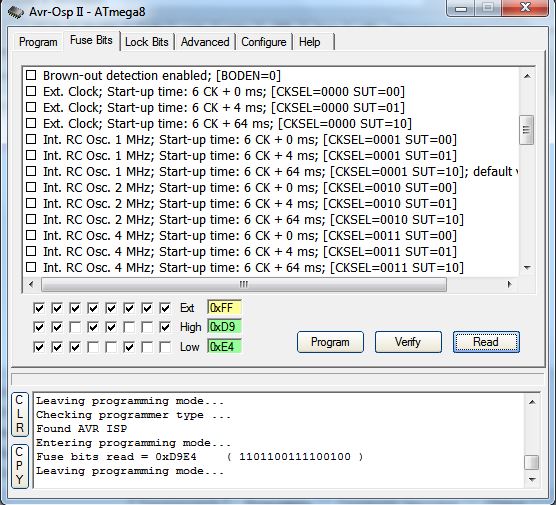
Task: Toggle the third bit checkbox in High row
Action: [x=75, y=327]
